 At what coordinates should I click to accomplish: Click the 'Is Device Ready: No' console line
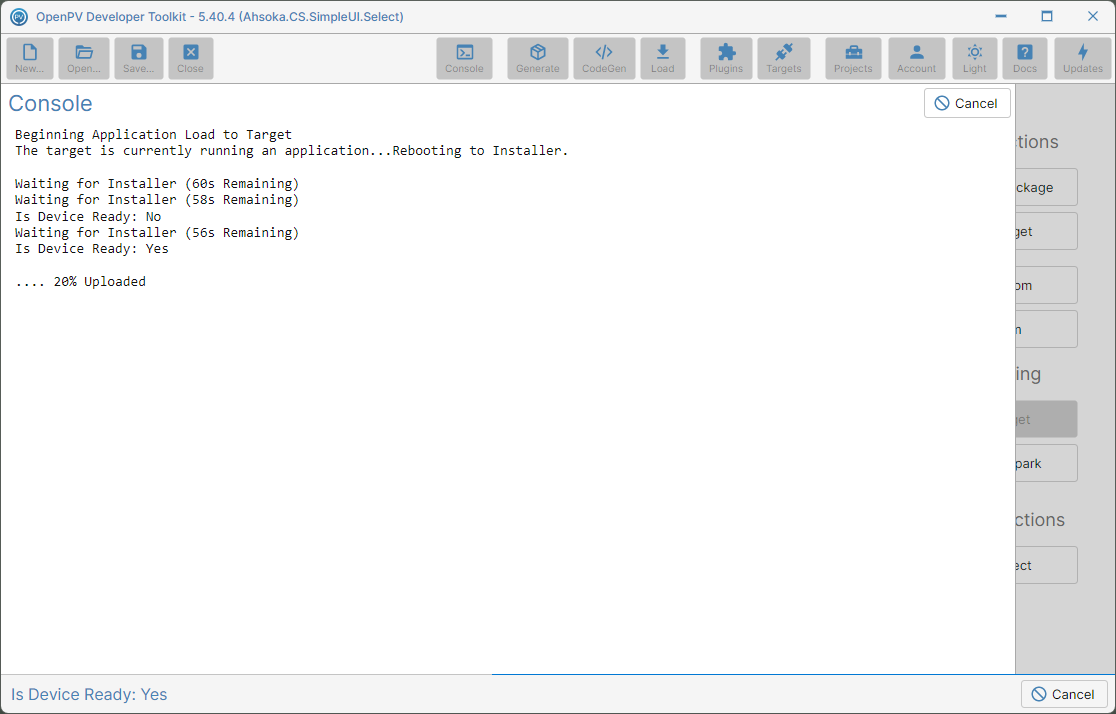point(88,216)
